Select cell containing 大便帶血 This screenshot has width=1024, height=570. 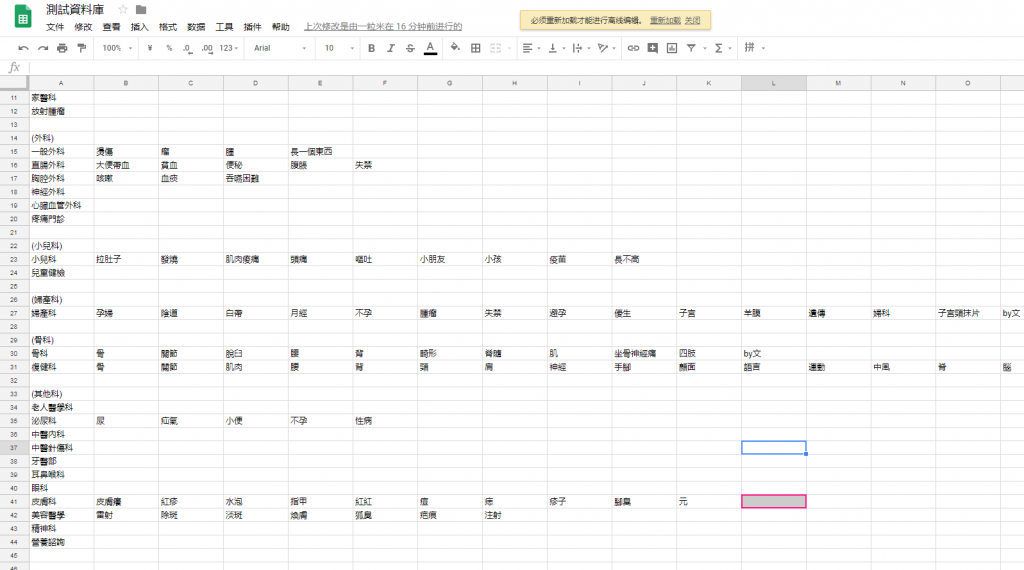[126, 165]
